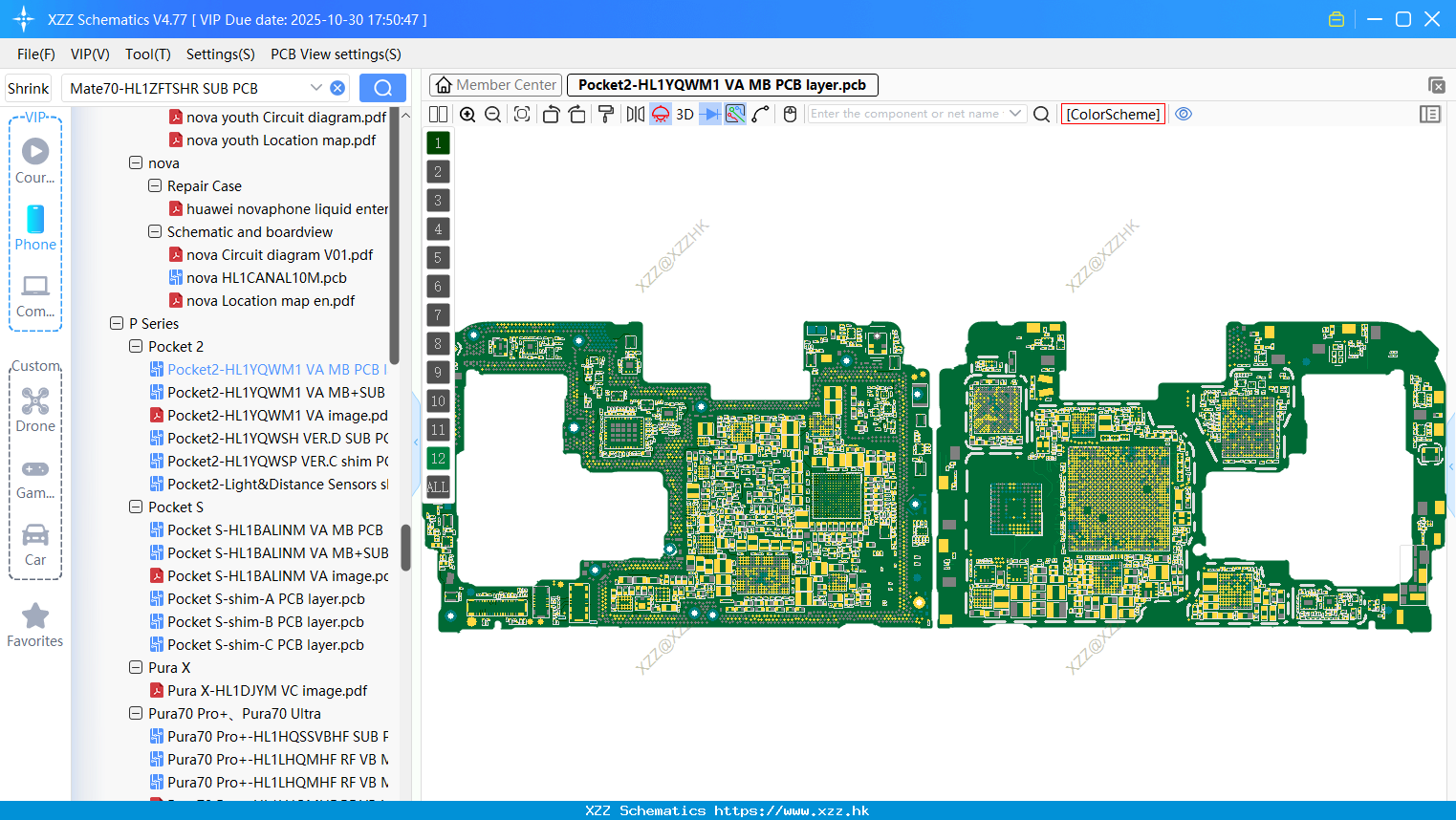Image resolution: width=1456 pixels, height=820 pixels.
Task: Open component name dropdown arrow
Action: pyautogui.click(x=1015, y=114)
